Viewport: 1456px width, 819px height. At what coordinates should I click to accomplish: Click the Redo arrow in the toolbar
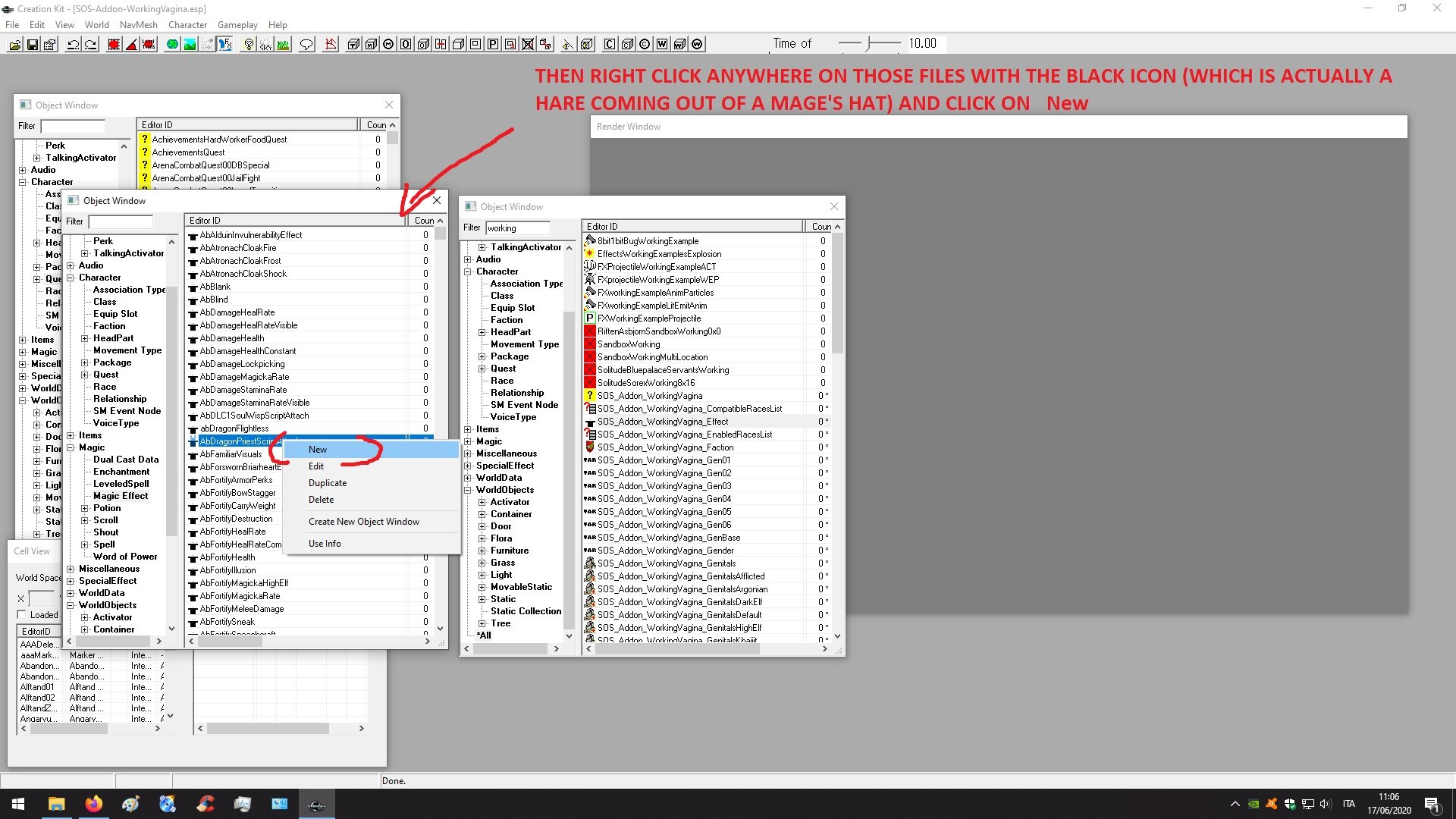[x=90, y=44]
